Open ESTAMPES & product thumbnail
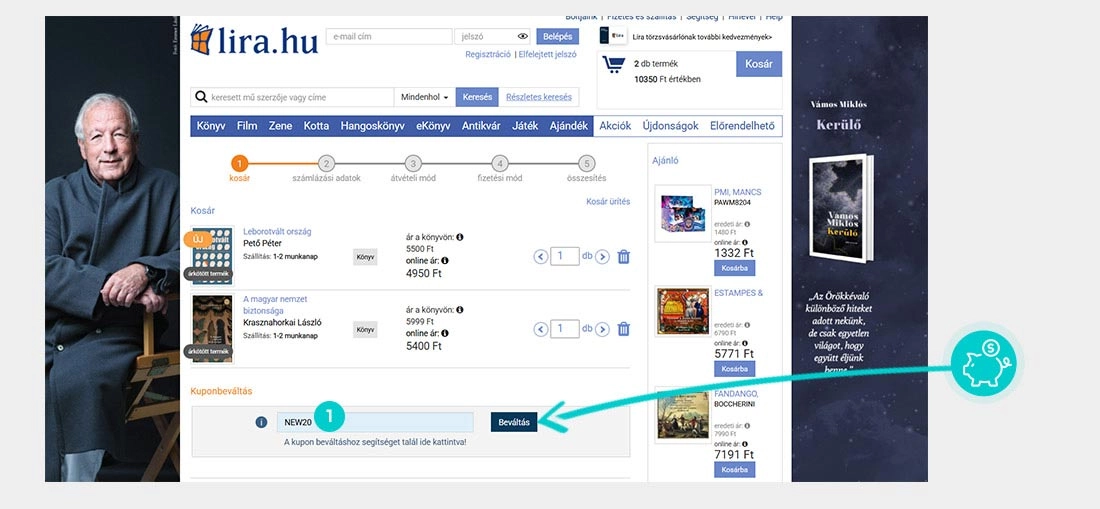 (683, 311)
